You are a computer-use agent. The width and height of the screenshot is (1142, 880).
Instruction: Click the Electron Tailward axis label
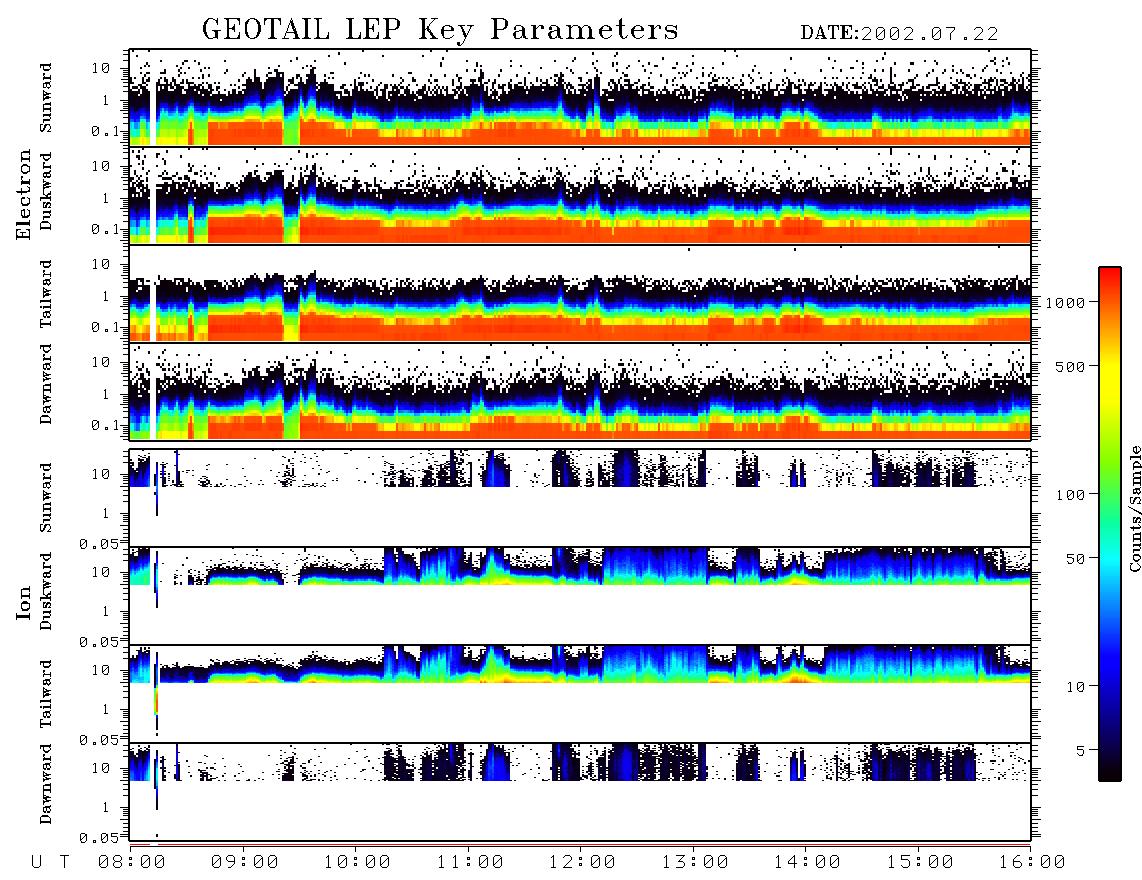pyautogui.click(x=46, y=293)
